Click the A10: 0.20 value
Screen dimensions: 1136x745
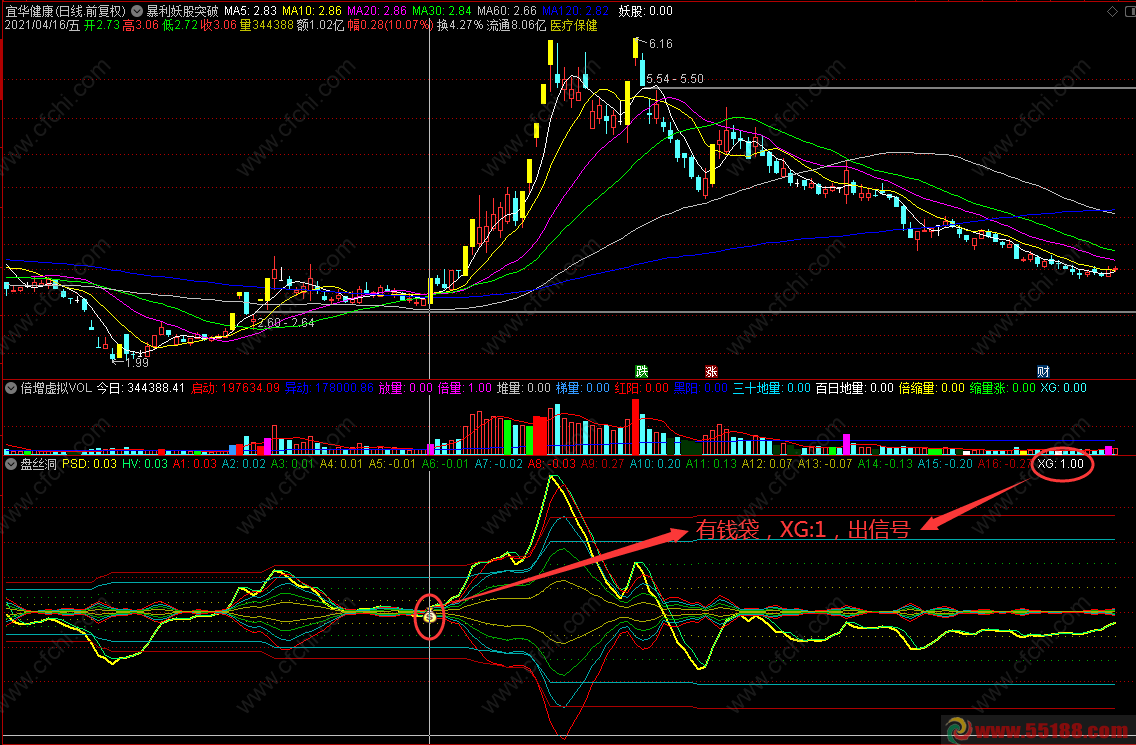click(656, 464)
